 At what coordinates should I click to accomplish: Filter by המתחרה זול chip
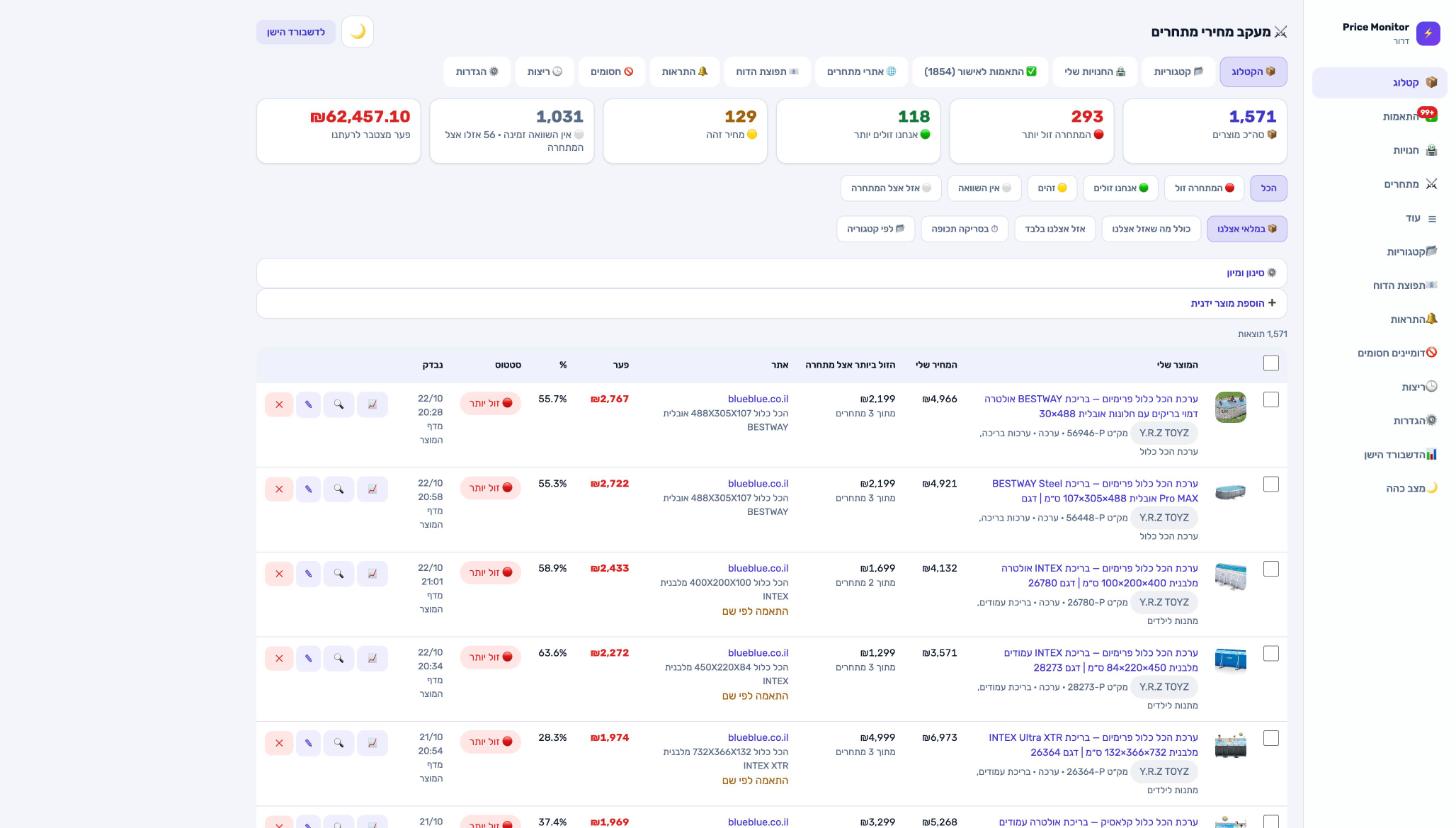point(1205,188)
